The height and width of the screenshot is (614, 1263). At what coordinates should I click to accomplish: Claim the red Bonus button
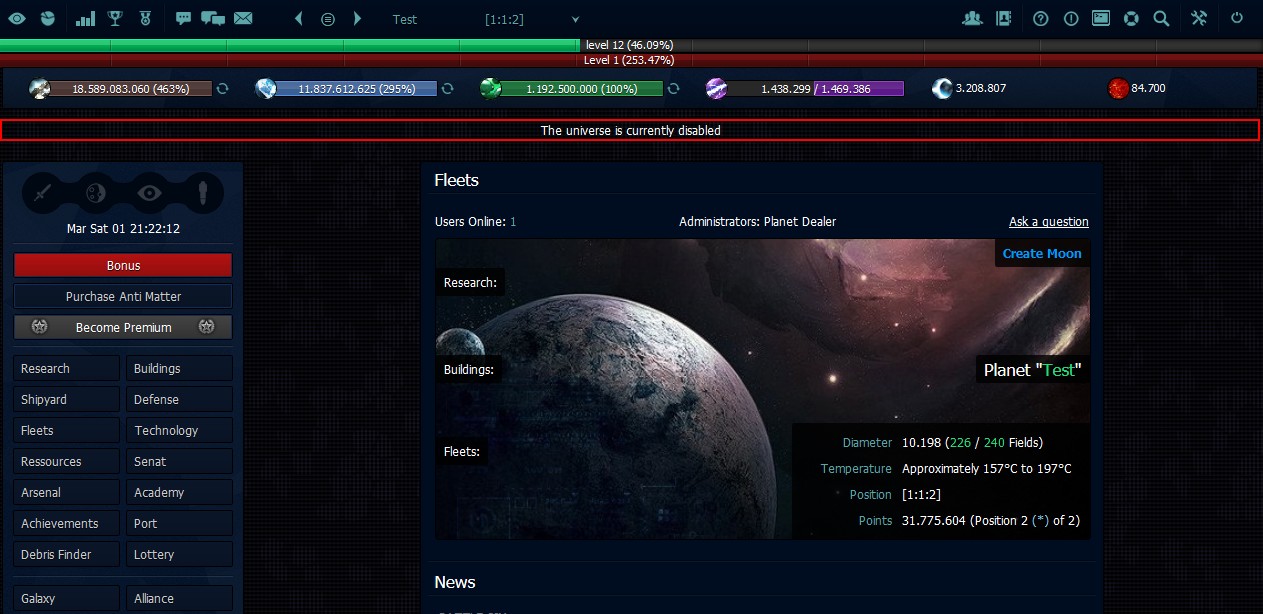[x=122, y=265]
